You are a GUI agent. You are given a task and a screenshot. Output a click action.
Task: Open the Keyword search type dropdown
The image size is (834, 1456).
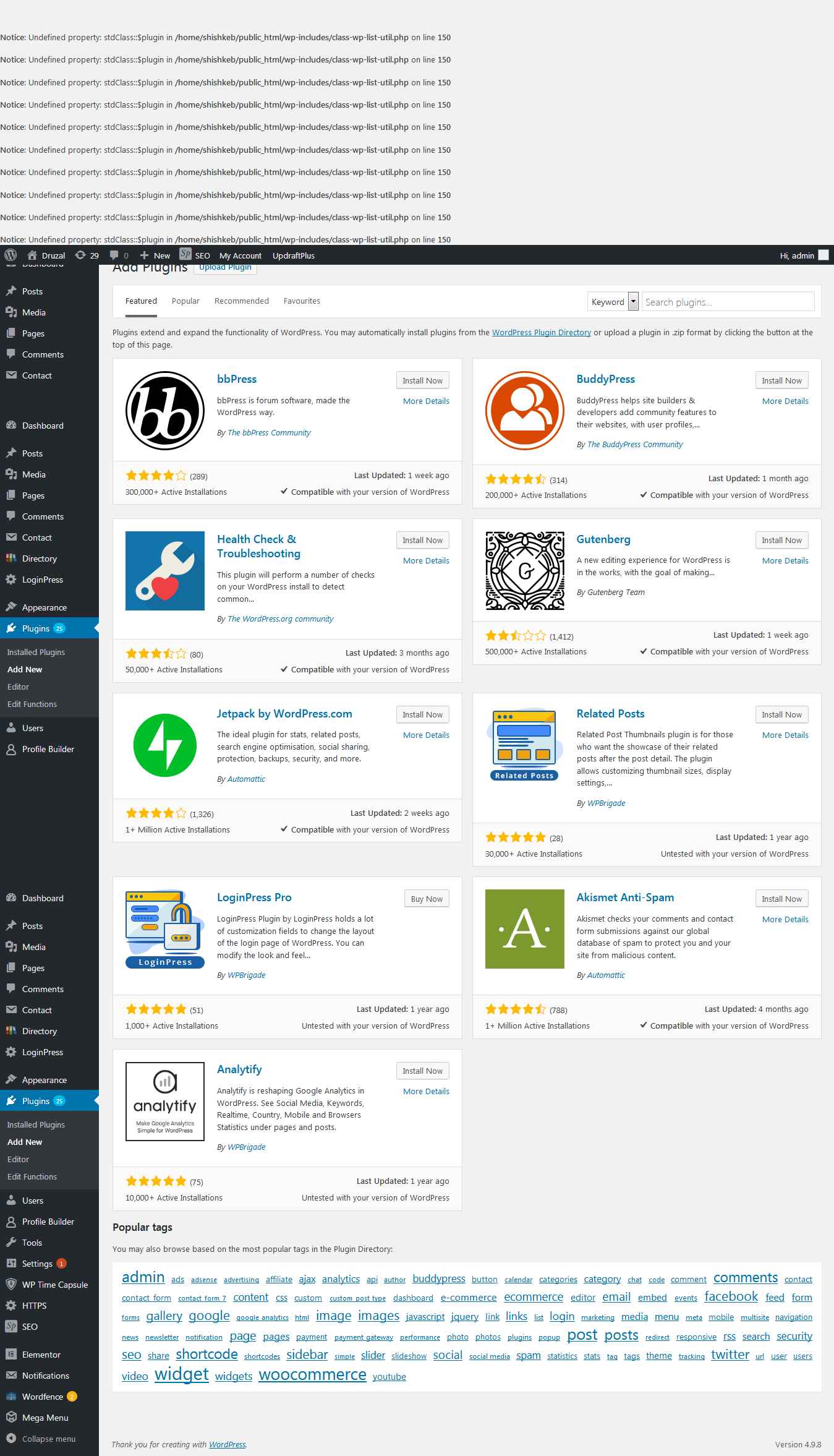click(613, 302)
